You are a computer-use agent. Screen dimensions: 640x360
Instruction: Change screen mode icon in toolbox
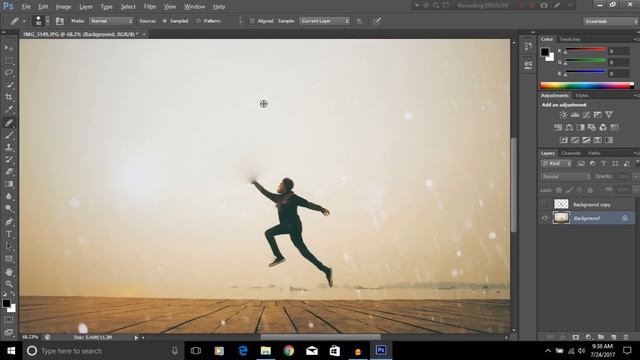(x=9, y=332)
